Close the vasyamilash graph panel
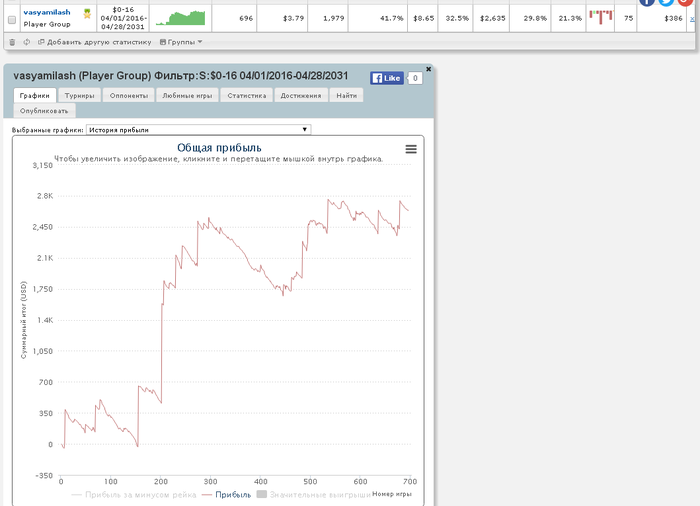700x506 pixels. click(x=429, y=69)
